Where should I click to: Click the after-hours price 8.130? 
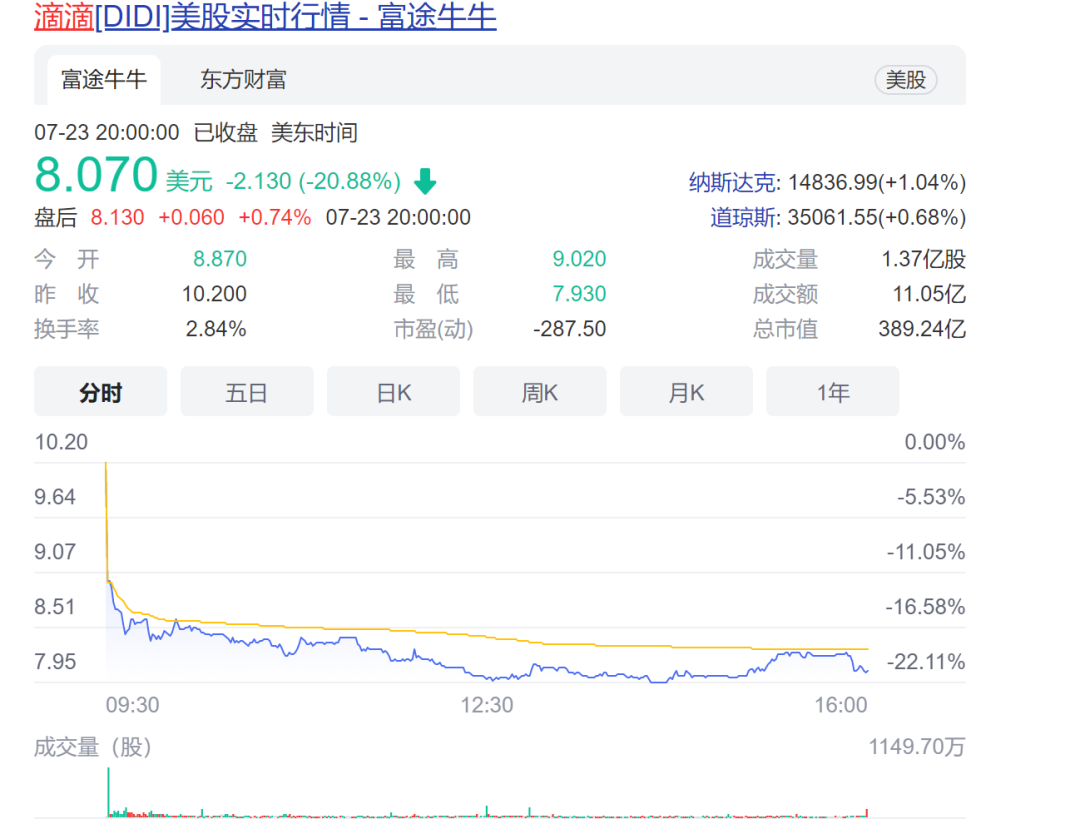pos(117,218)
